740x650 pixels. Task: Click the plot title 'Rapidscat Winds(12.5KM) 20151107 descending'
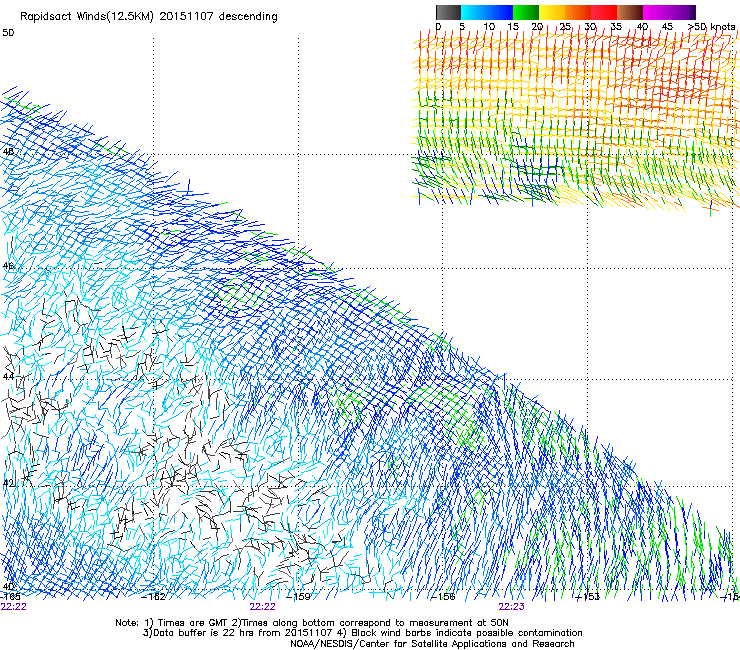point(149,17)
